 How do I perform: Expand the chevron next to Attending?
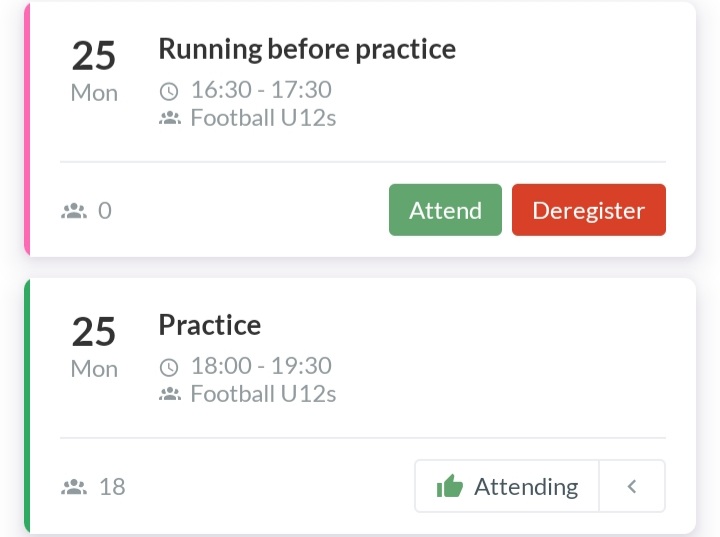632,486
